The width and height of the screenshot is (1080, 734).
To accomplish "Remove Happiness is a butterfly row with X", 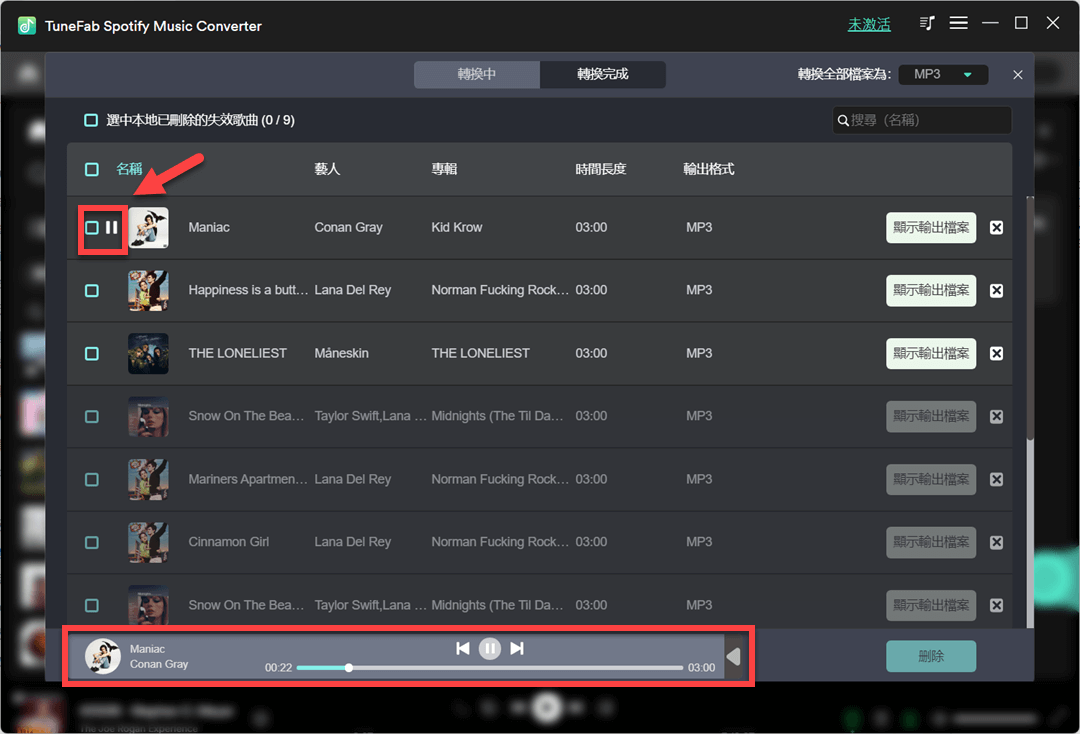I will click(996, 291).
